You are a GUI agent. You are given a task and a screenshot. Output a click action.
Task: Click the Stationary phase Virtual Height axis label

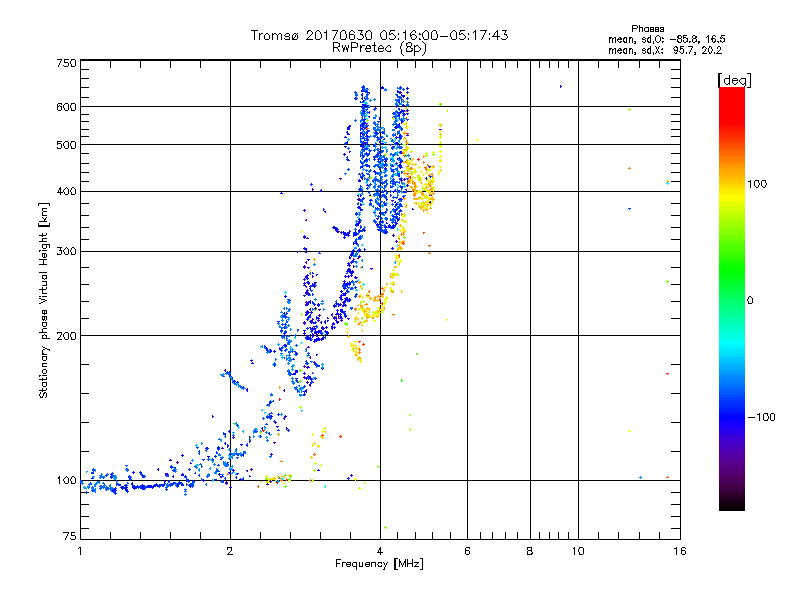point(44,301)
